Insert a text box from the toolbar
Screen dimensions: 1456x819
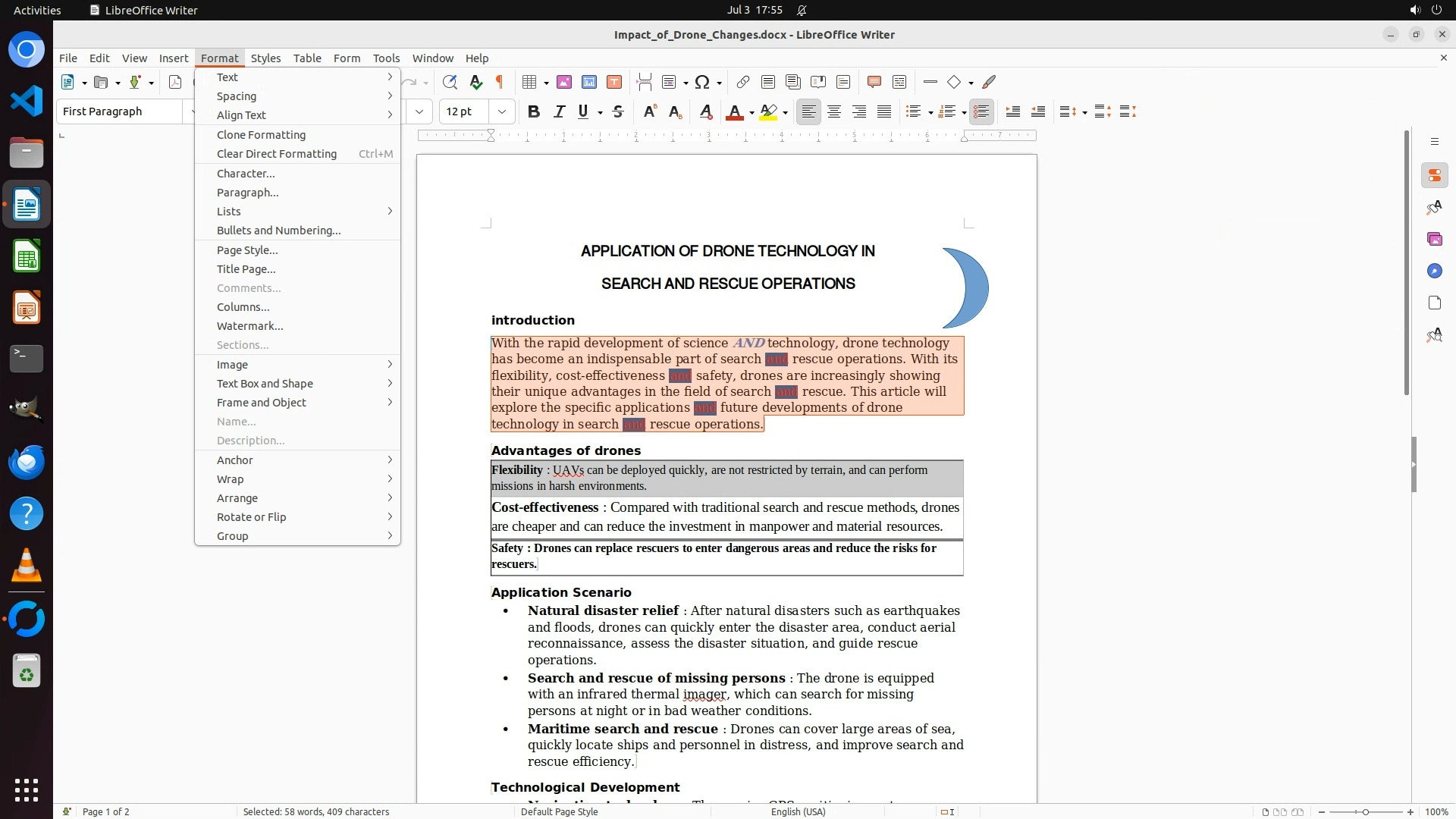pyautogui.click(x=614, y=82)
